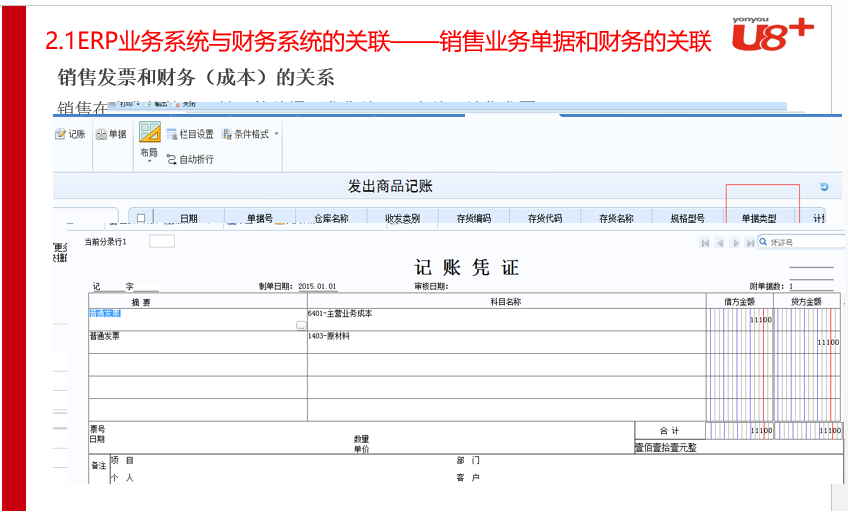Click the 存货编码 column header
This screenshot has width=848, height=511.
point(473,218)
